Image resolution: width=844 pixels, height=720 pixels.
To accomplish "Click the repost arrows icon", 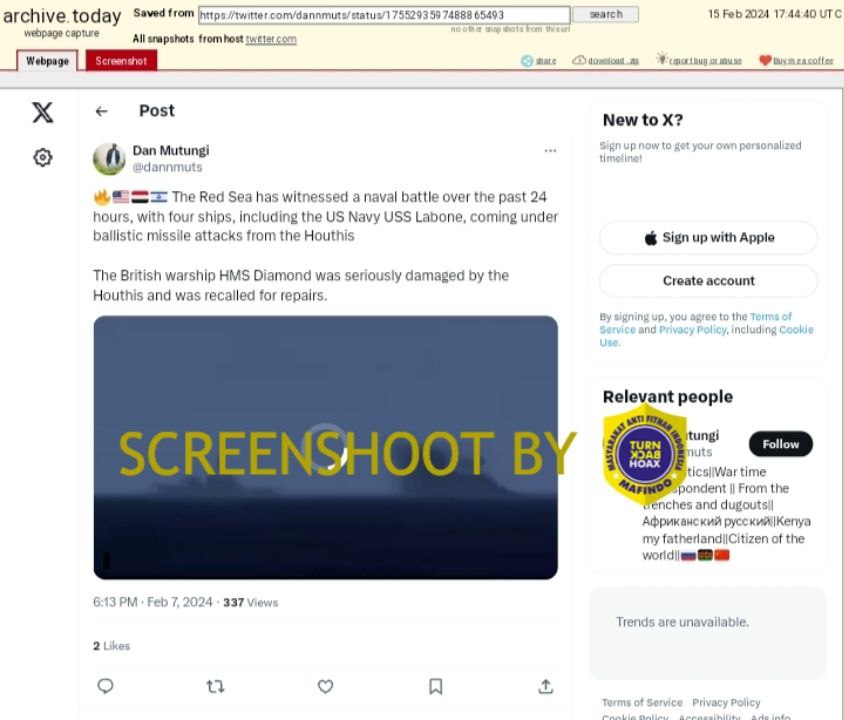I will 215,686.
